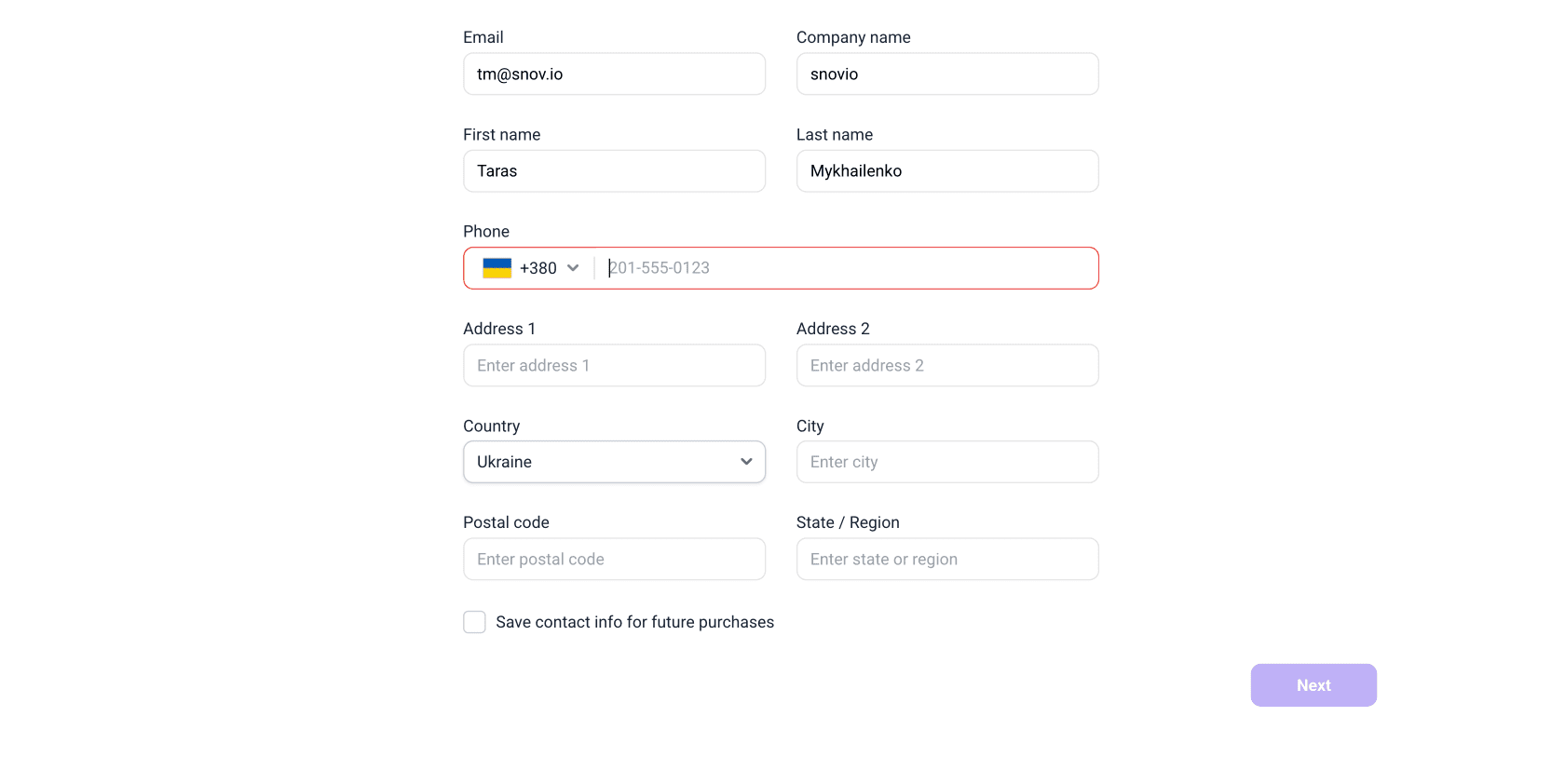The image size is (1565, 784).
Task: Click the Country dropdown arrow chevron
Action: click(746, 462)
